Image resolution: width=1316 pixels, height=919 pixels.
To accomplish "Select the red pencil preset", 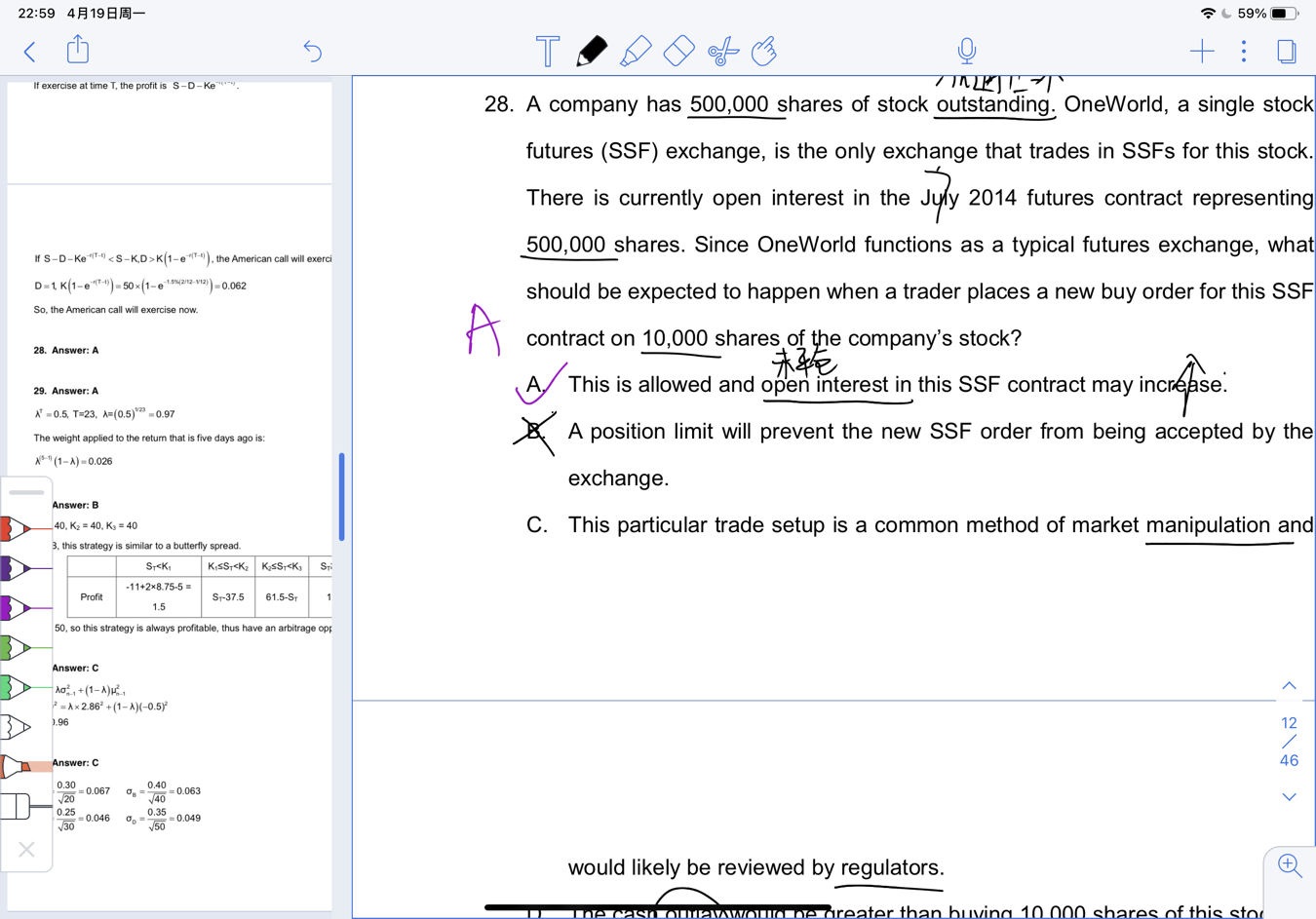I will coord(18,528).
